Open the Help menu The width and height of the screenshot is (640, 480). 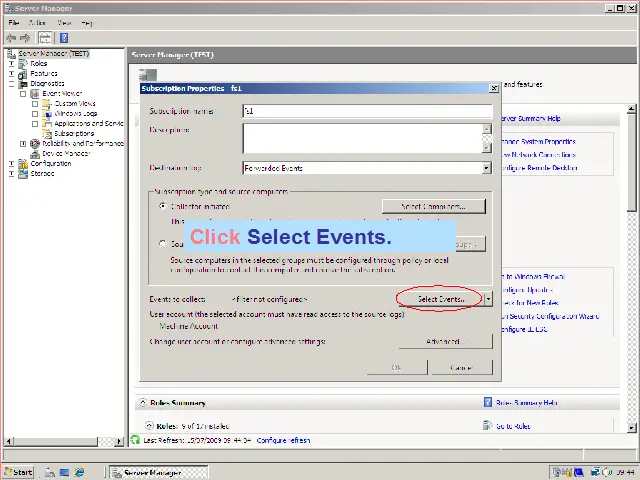pyautogui.click(x=87, y=23)
